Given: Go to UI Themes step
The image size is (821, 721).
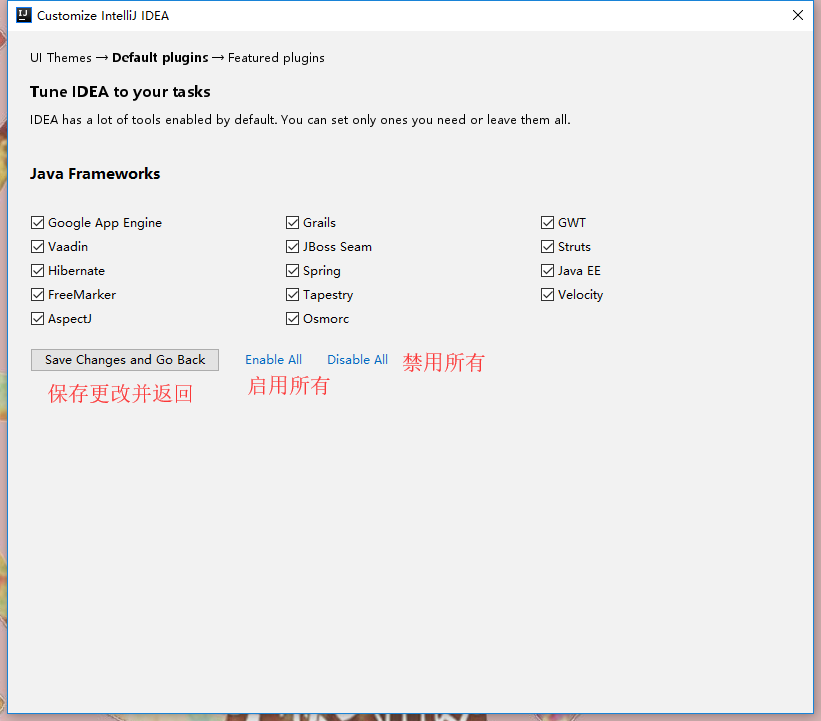Looking at the screenshot, I should [61, 58].
